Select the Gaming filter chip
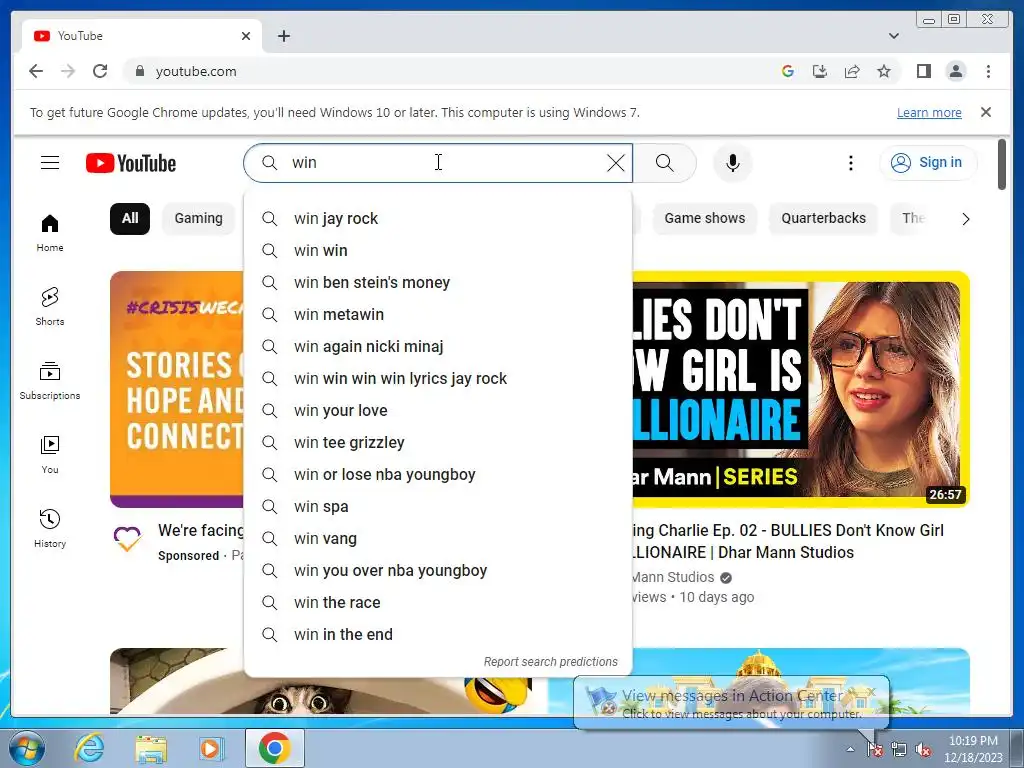1024x768 pixels. (x=199, y=219)
